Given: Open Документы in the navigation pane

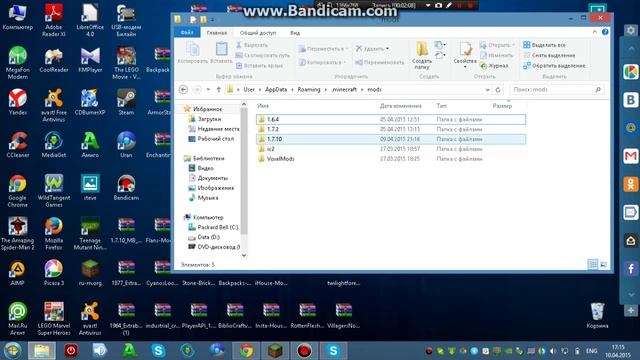Looking at the screenshot, I should tap(208, 178).
